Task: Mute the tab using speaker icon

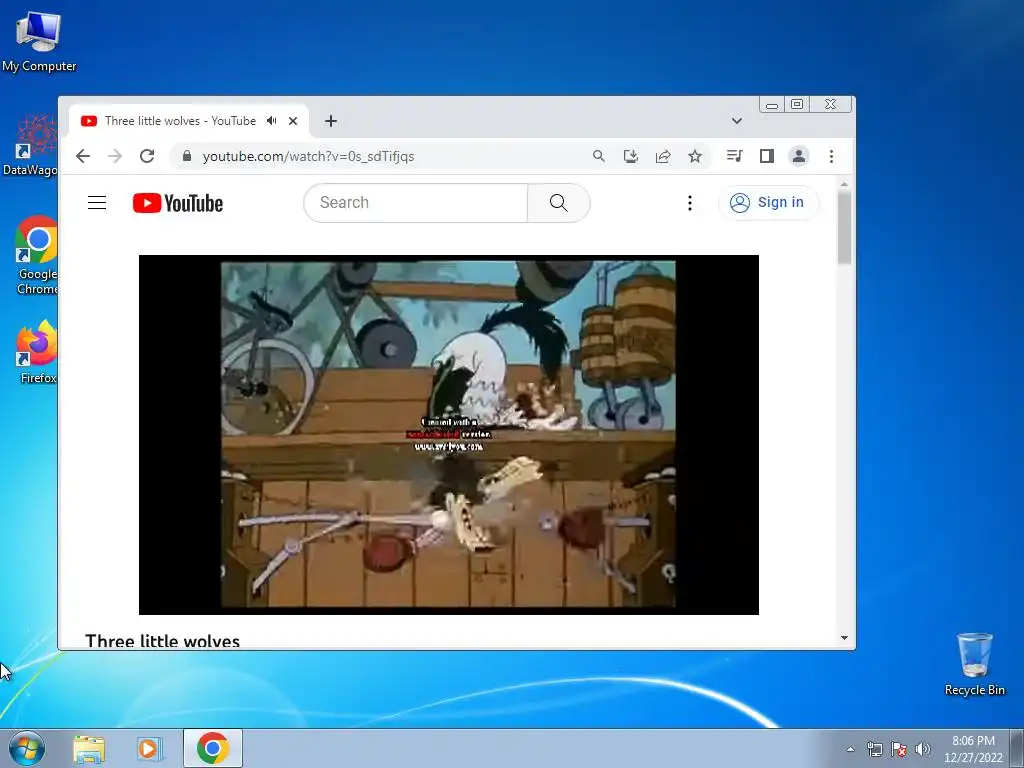Action: [272, 121]
